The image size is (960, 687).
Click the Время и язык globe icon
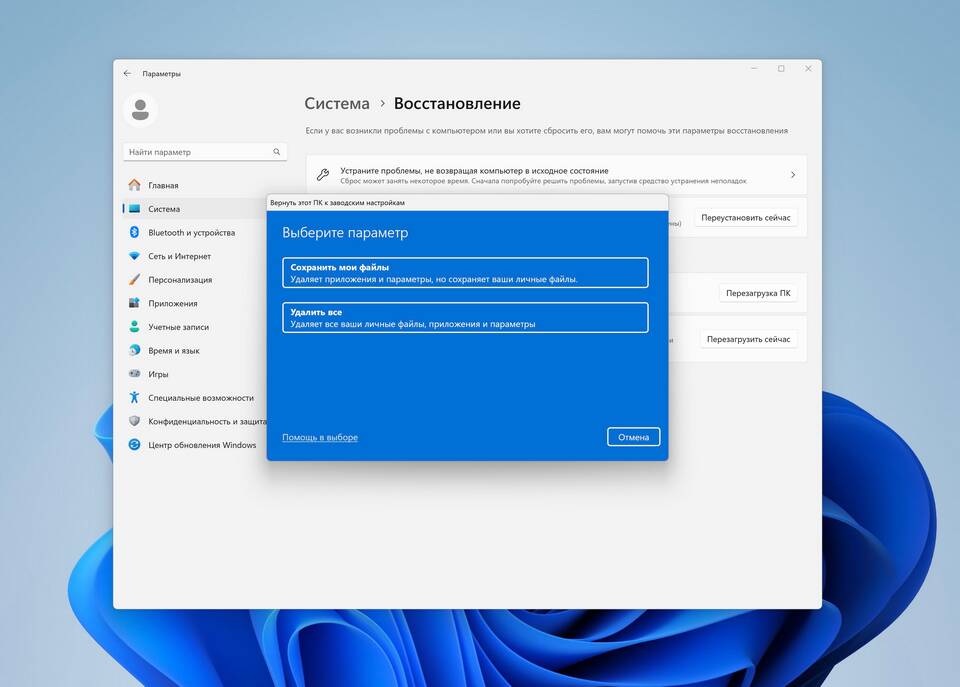134,350
